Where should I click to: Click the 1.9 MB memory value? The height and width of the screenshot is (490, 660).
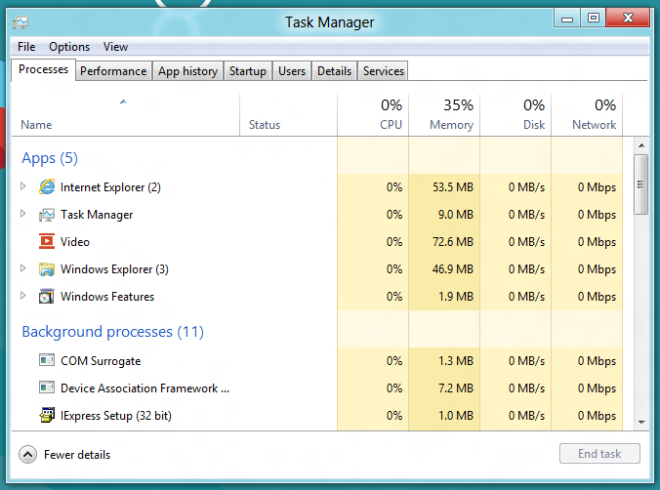point(456,296)
